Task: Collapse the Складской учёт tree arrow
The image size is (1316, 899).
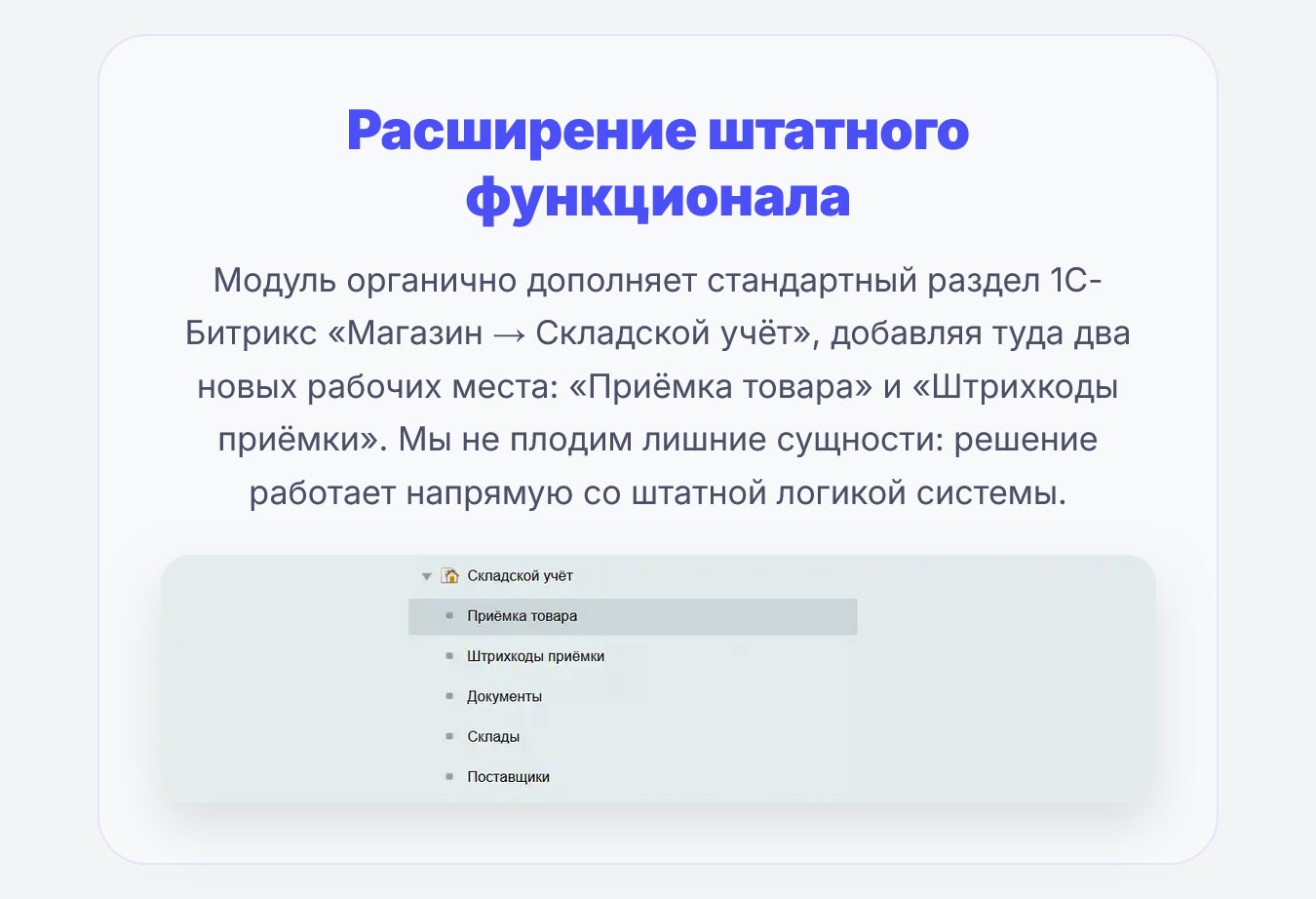Action: [x=426, y=576]
